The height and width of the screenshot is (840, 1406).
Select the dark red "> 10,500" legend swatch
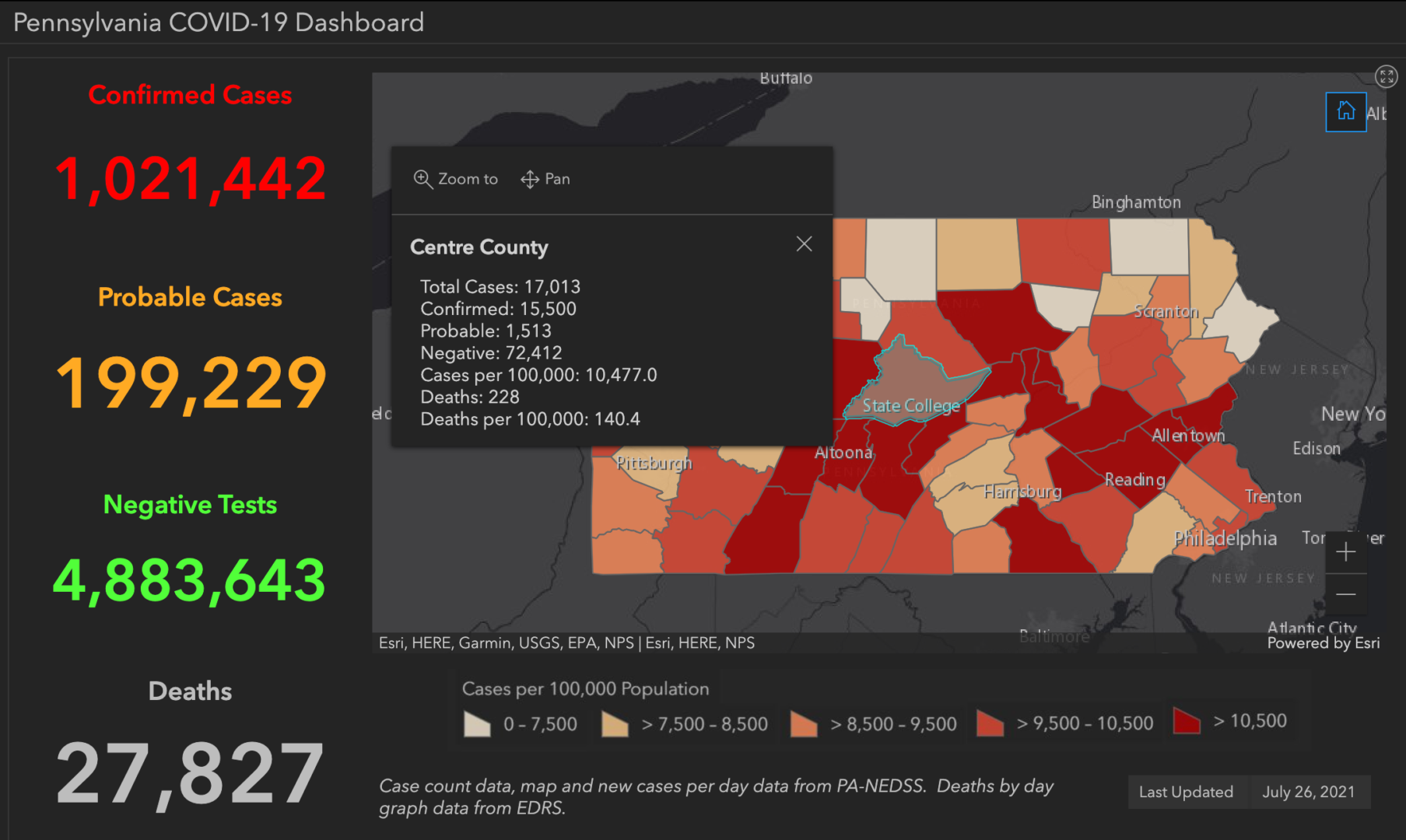[1186, 721]
